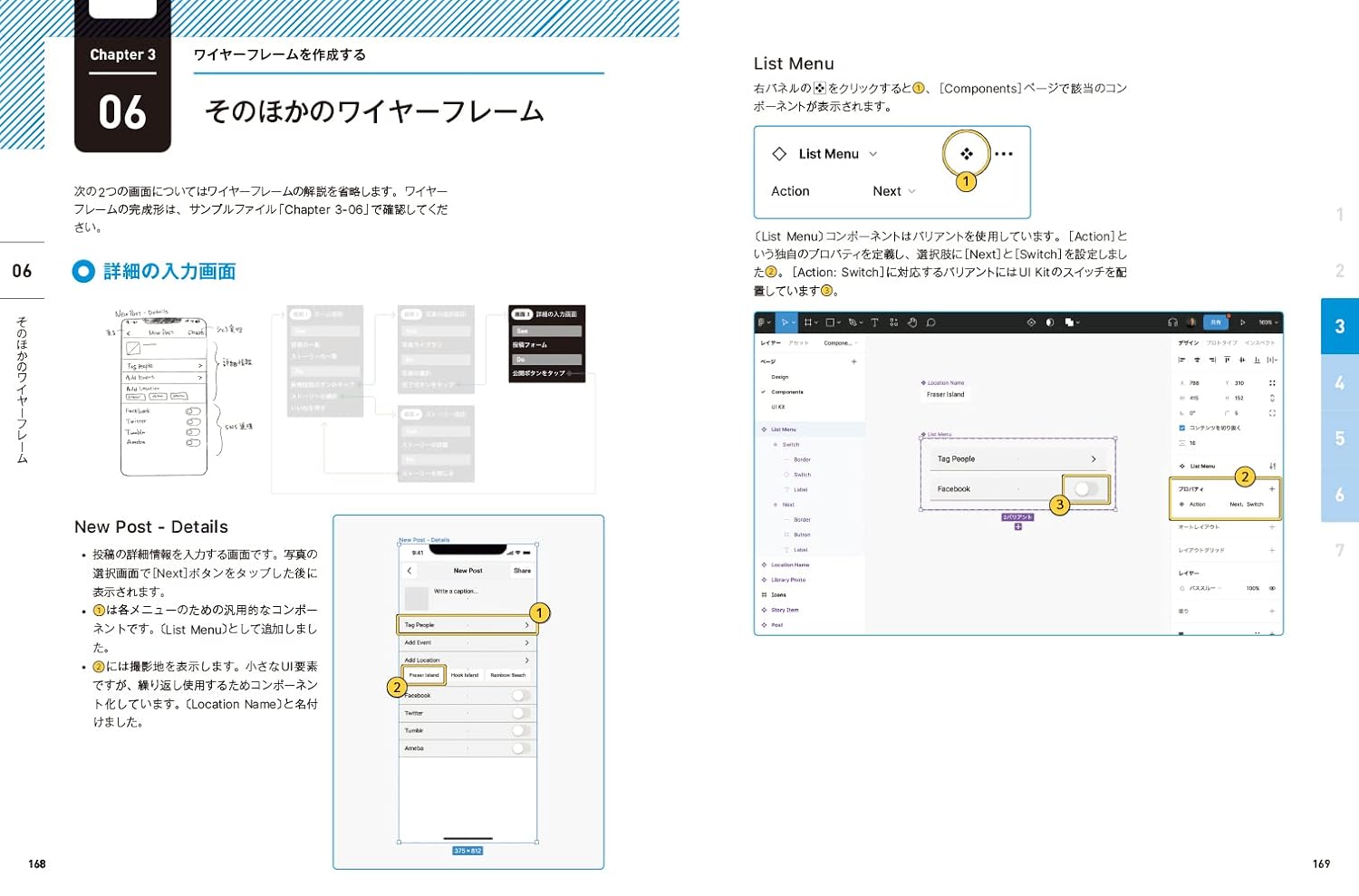The image size is (1359, 896).
Task: Switch to the アセット panel tab
Action: pyautogui.click(x=796, y=342)
